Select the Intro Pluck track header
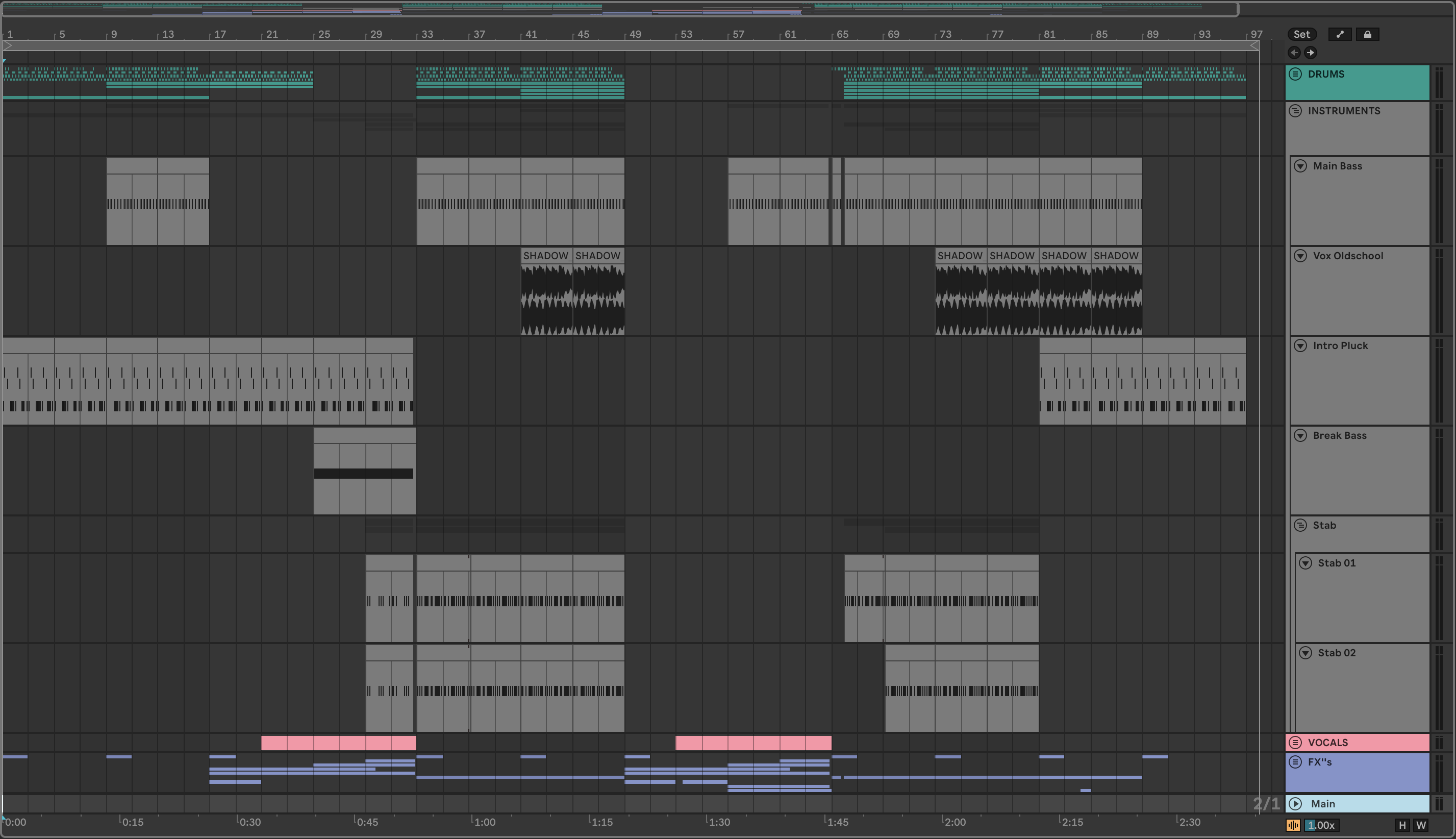This screenshot has width=1456, height=839. coord(1340,346)
